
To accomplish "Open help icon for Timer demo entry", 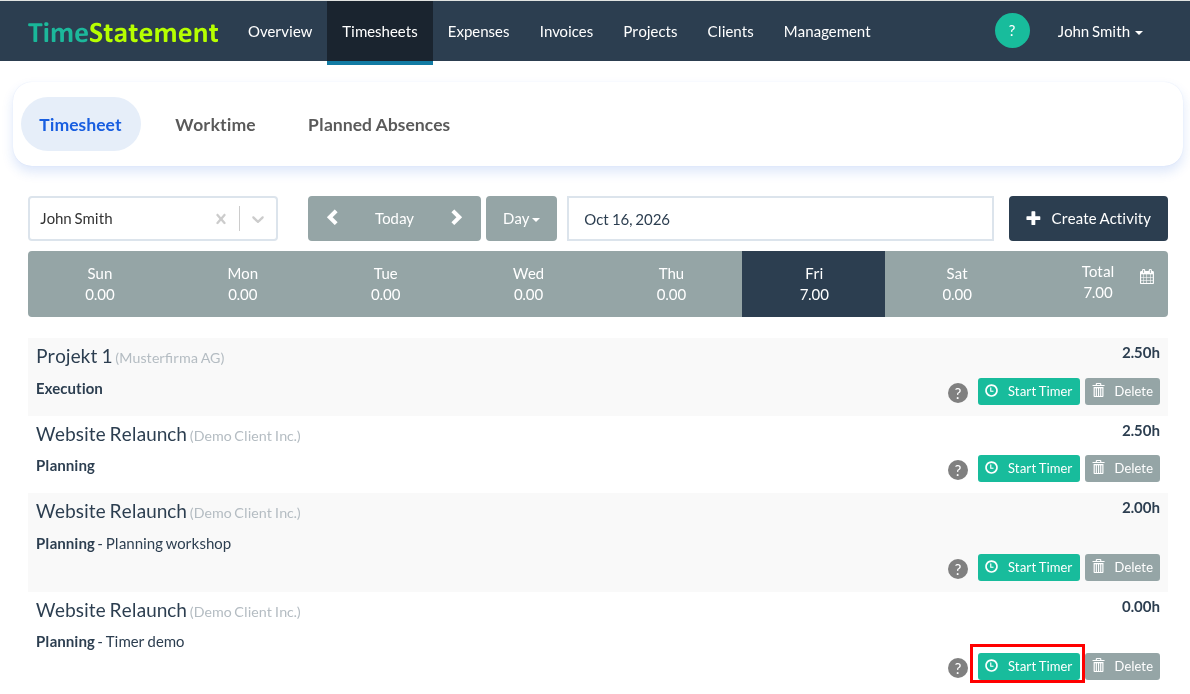I will 958,667.
